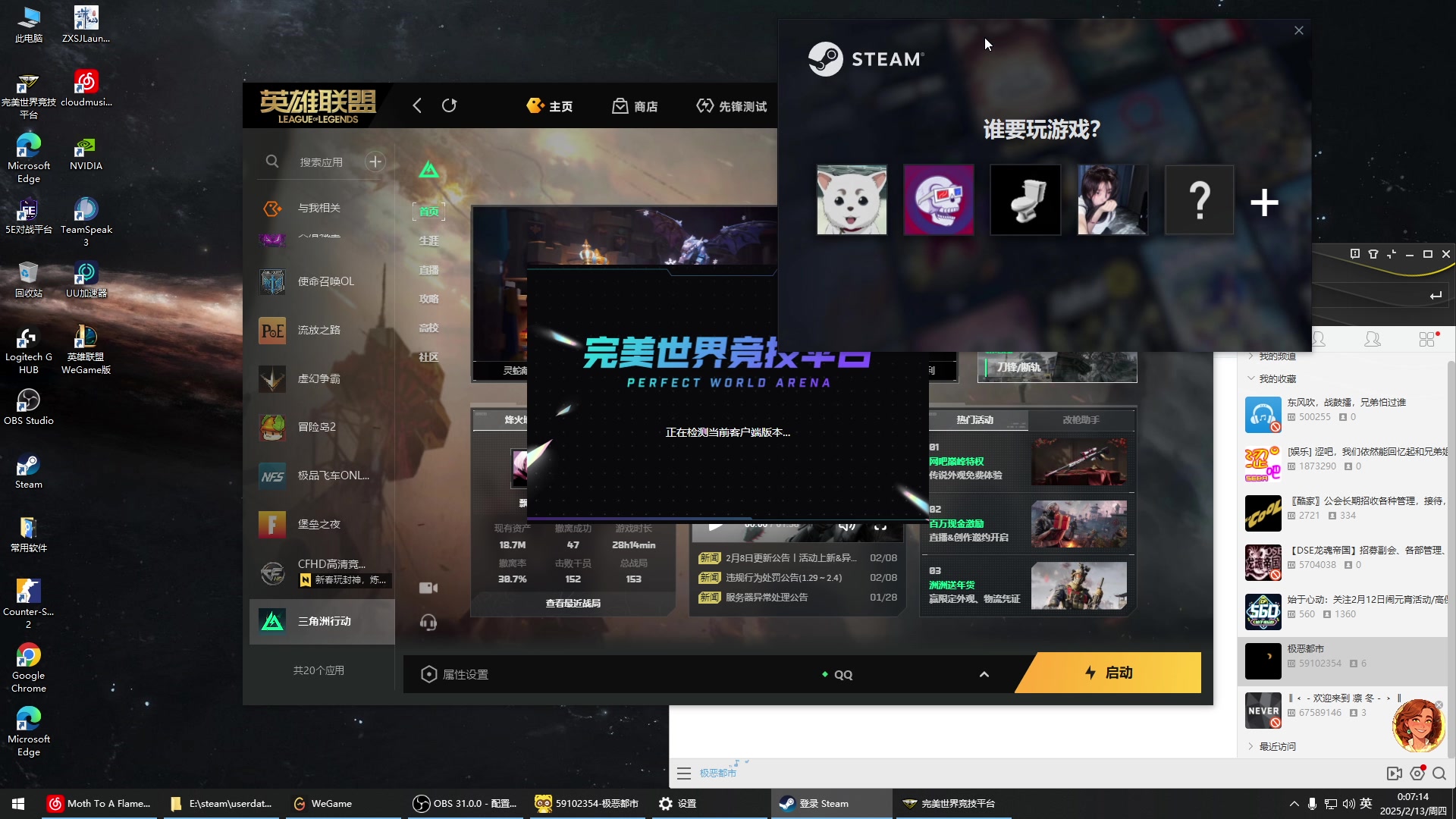The image size is (1456, 819).
Task: Select 堡垒之夜 in the game list
Action: pyautogui.click(x=322, y=524)
